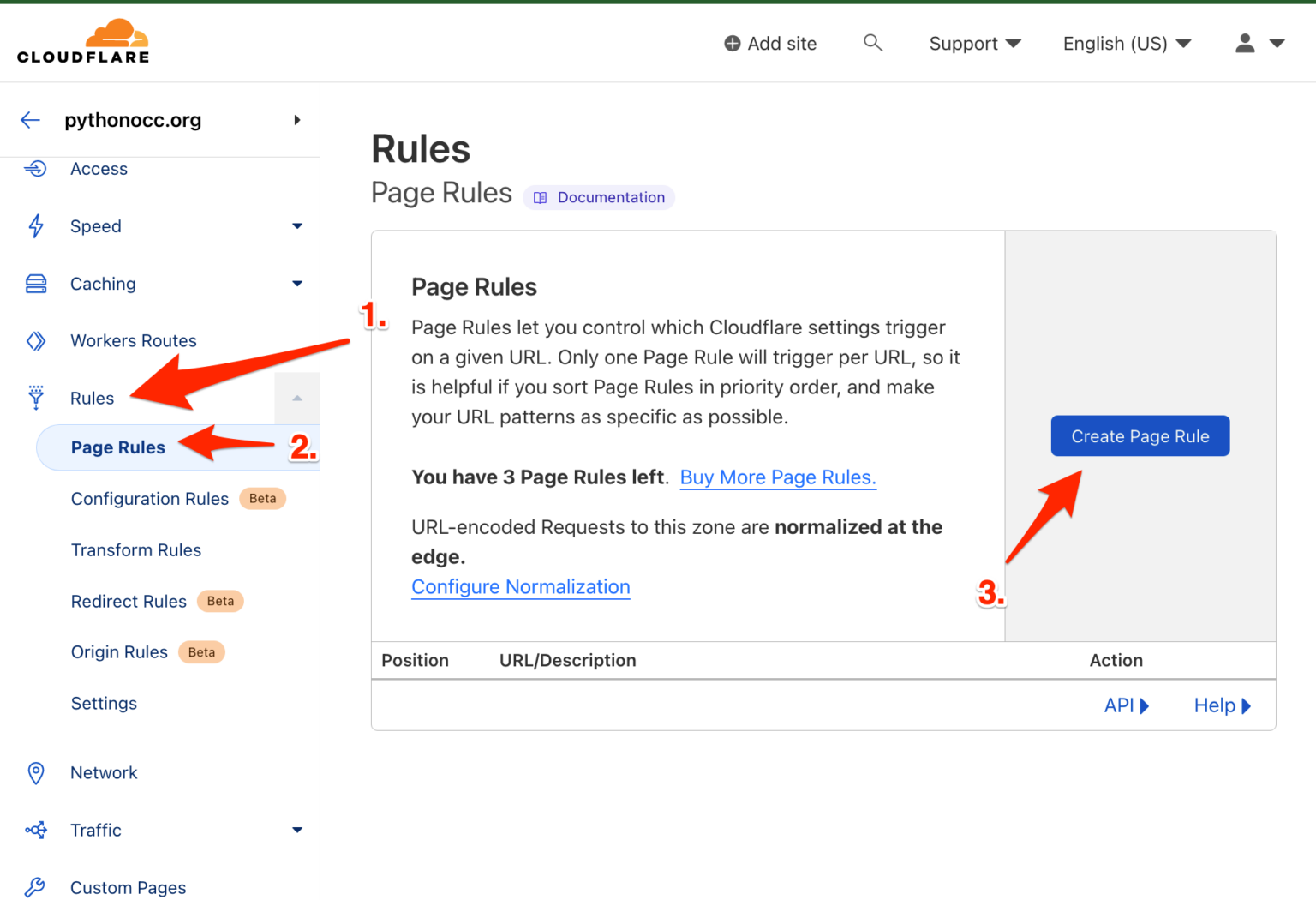The image size is (1316, 900).
Task: Select the Caching stacked-disks icon
Action: (36, 283)
